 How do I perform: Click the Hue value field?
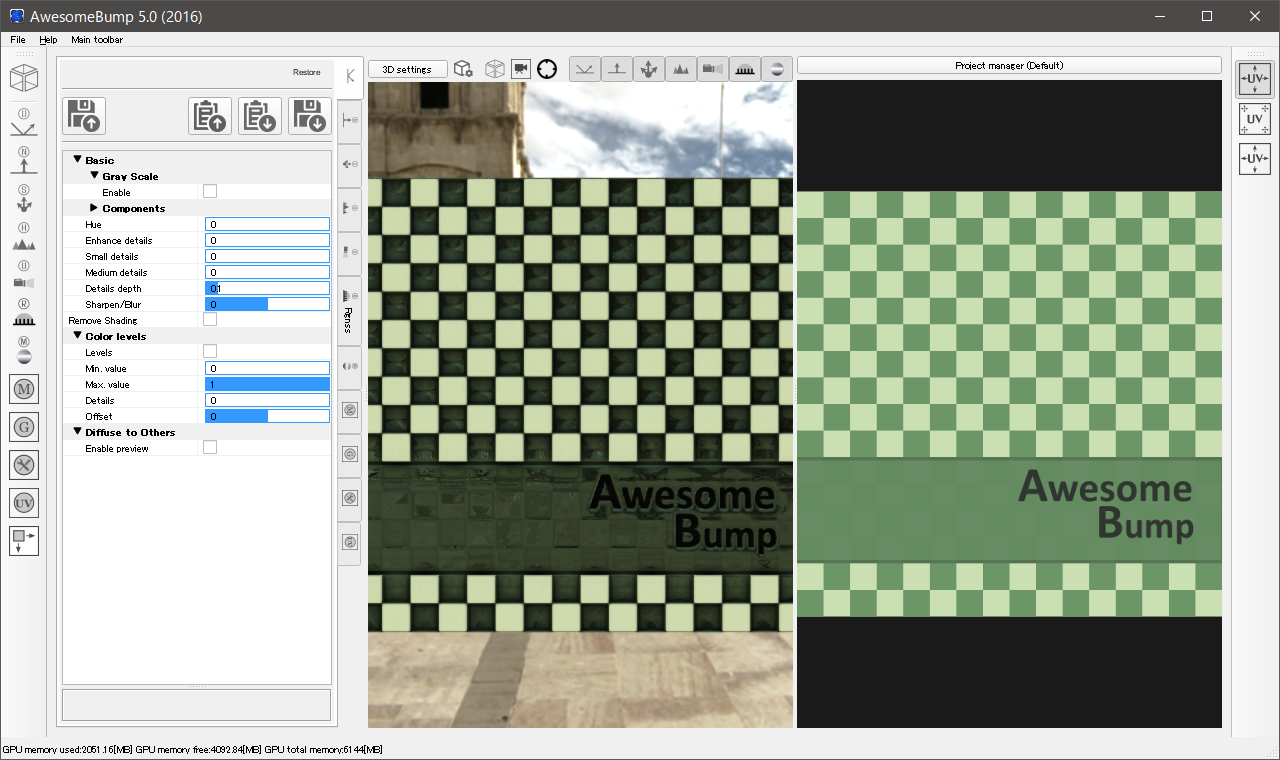[x=267, y=224]
